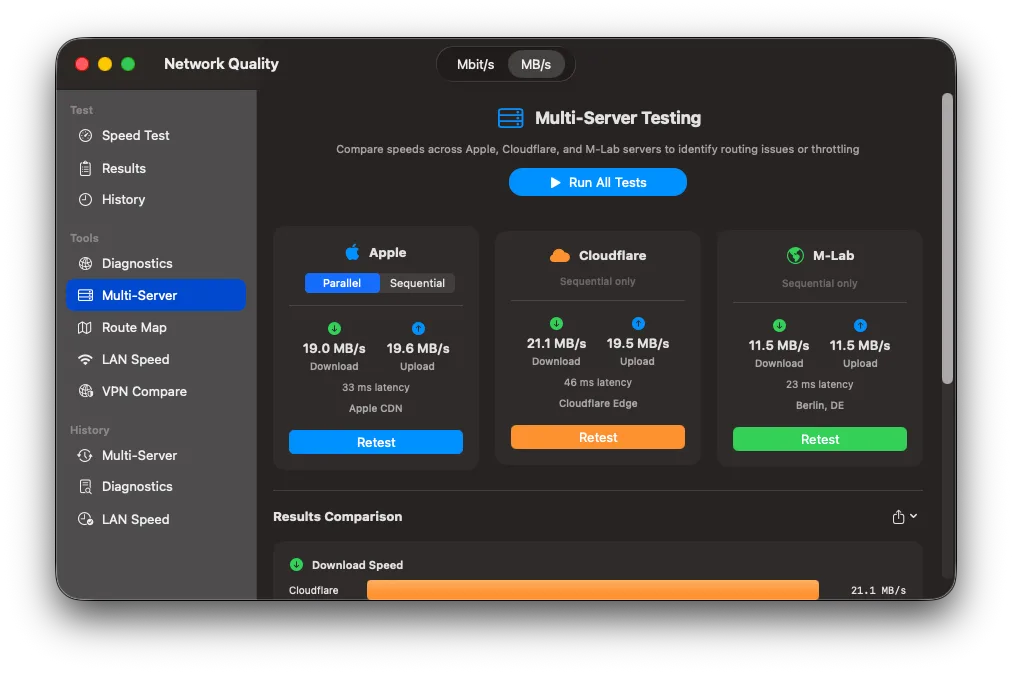1012x674 pixels.
Task: Click Cloudflare card's green download arrow icon
Action: [x=556, y=323]
